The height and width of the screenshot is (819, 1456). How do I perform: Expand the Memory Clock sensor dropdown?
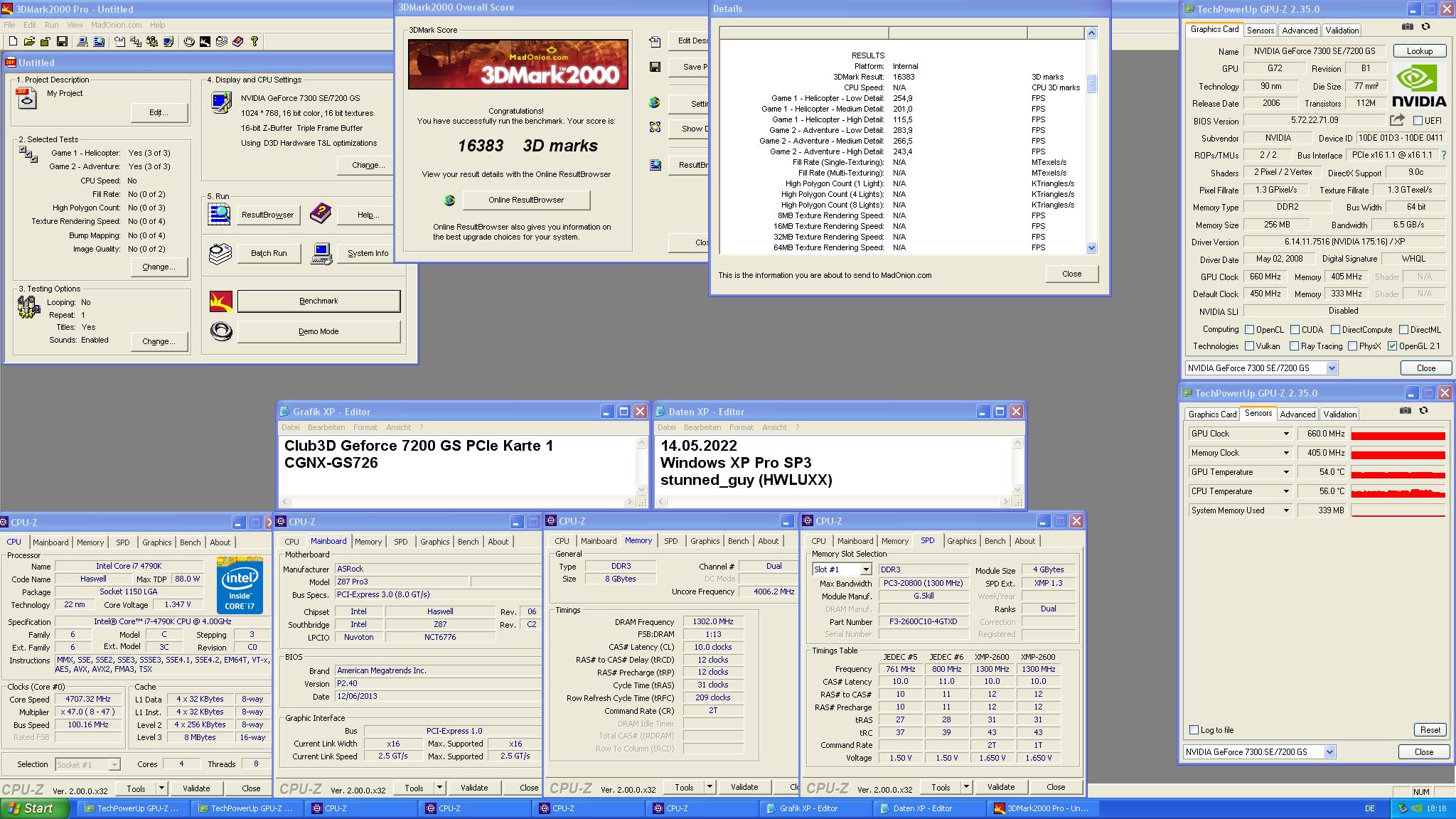click(1285, 453)
